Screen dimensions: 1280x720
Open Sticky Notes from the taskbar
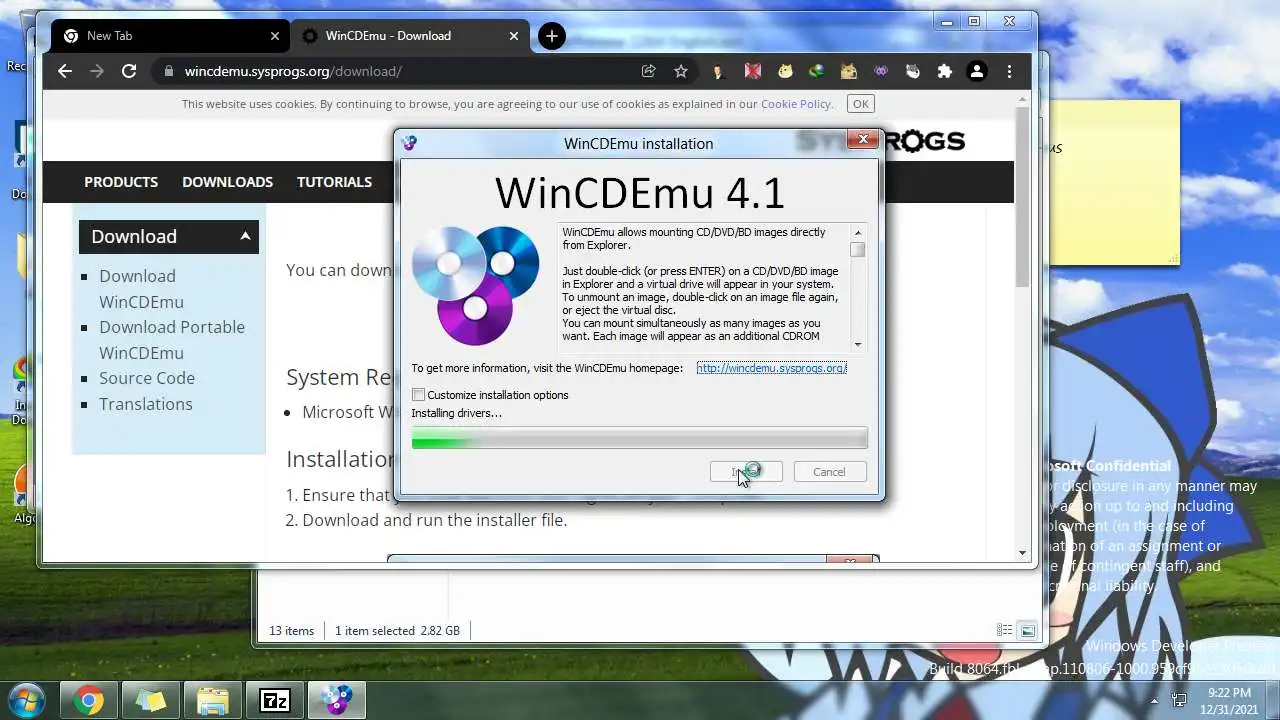(x=150, y=701)
